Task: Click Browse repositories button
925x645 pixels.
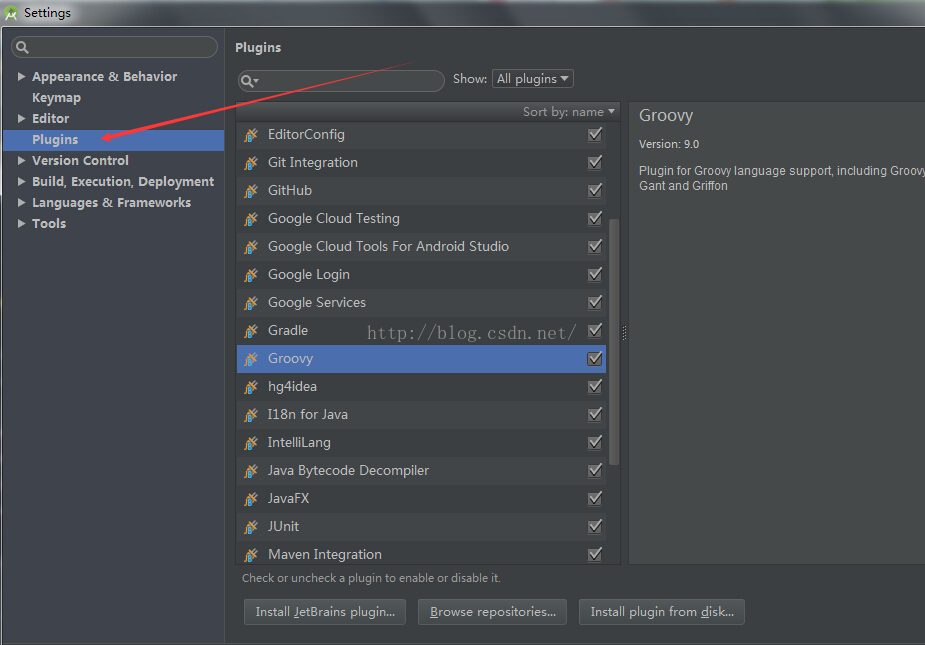Action: pyautogui.click(x=492, y=612)
